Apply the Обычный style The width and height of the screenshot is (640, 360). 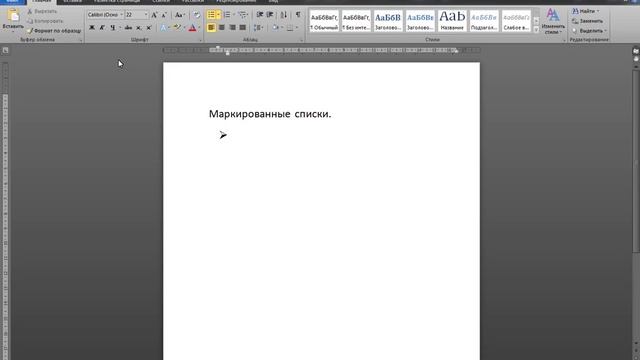pyautogui.click(x=324, y=21)
